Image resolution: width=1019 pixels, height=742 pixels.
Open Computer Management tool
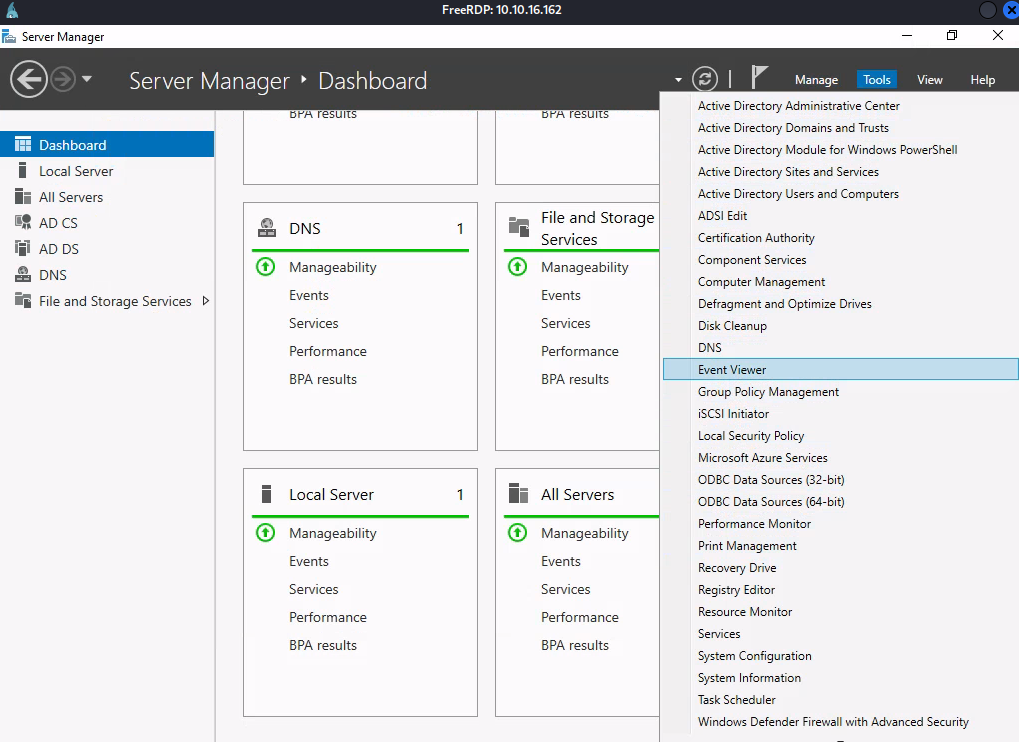[841, 281]
